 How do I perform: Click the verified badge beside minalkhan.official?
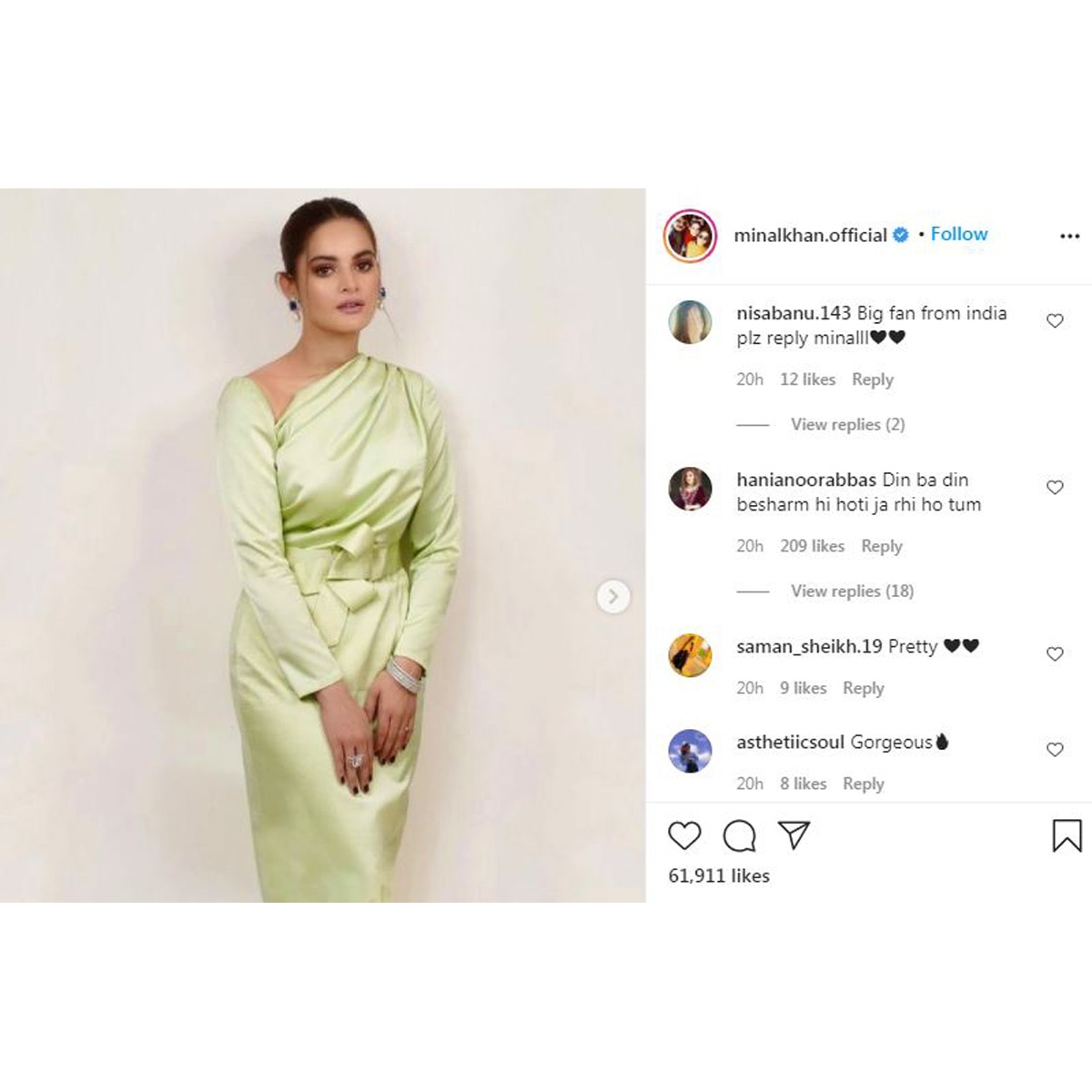[901, 235]
